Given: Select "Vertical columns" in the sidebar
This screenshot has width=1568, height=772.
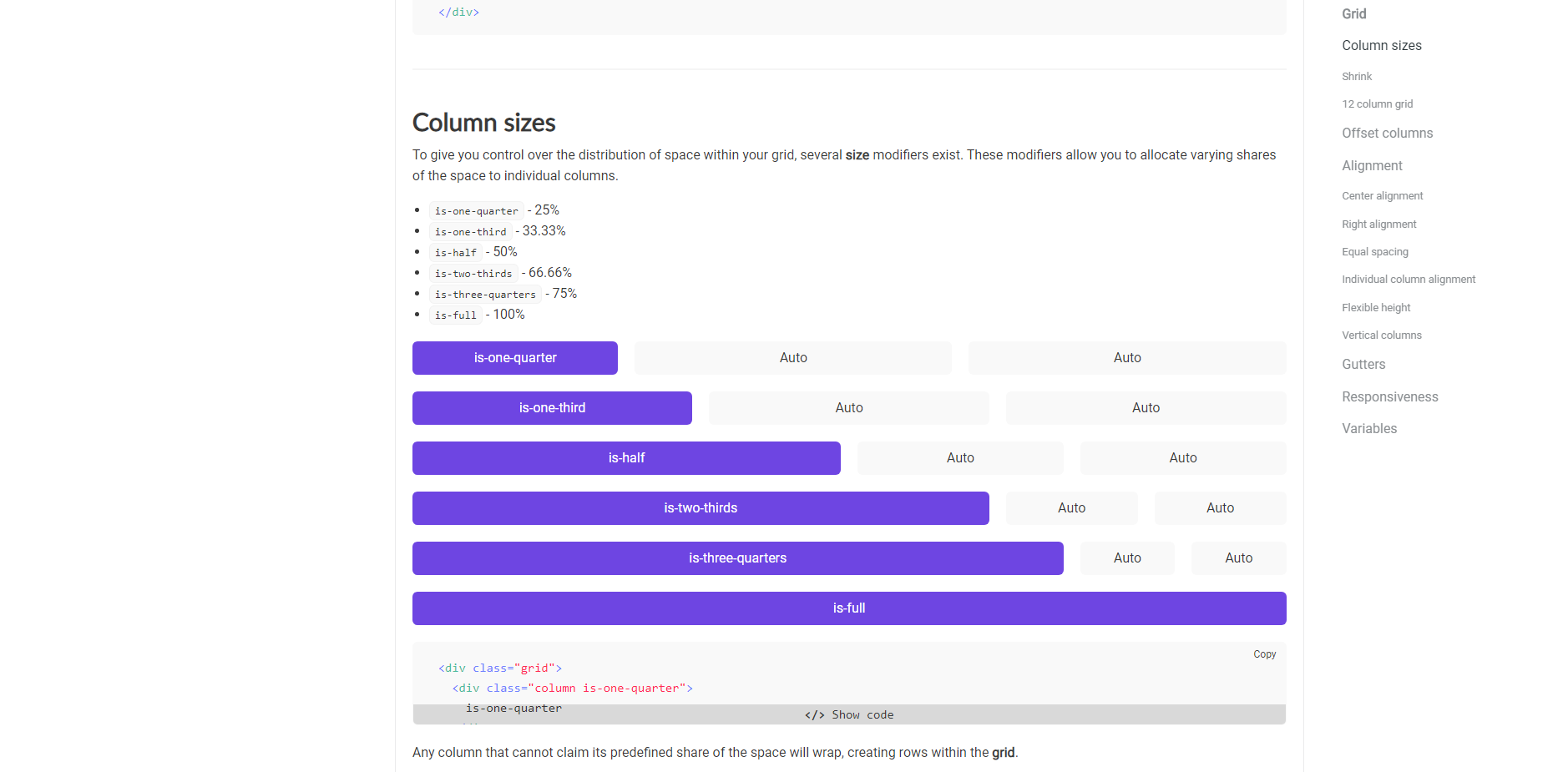Looking at the screenshot, I should (x=1382, y=335).
